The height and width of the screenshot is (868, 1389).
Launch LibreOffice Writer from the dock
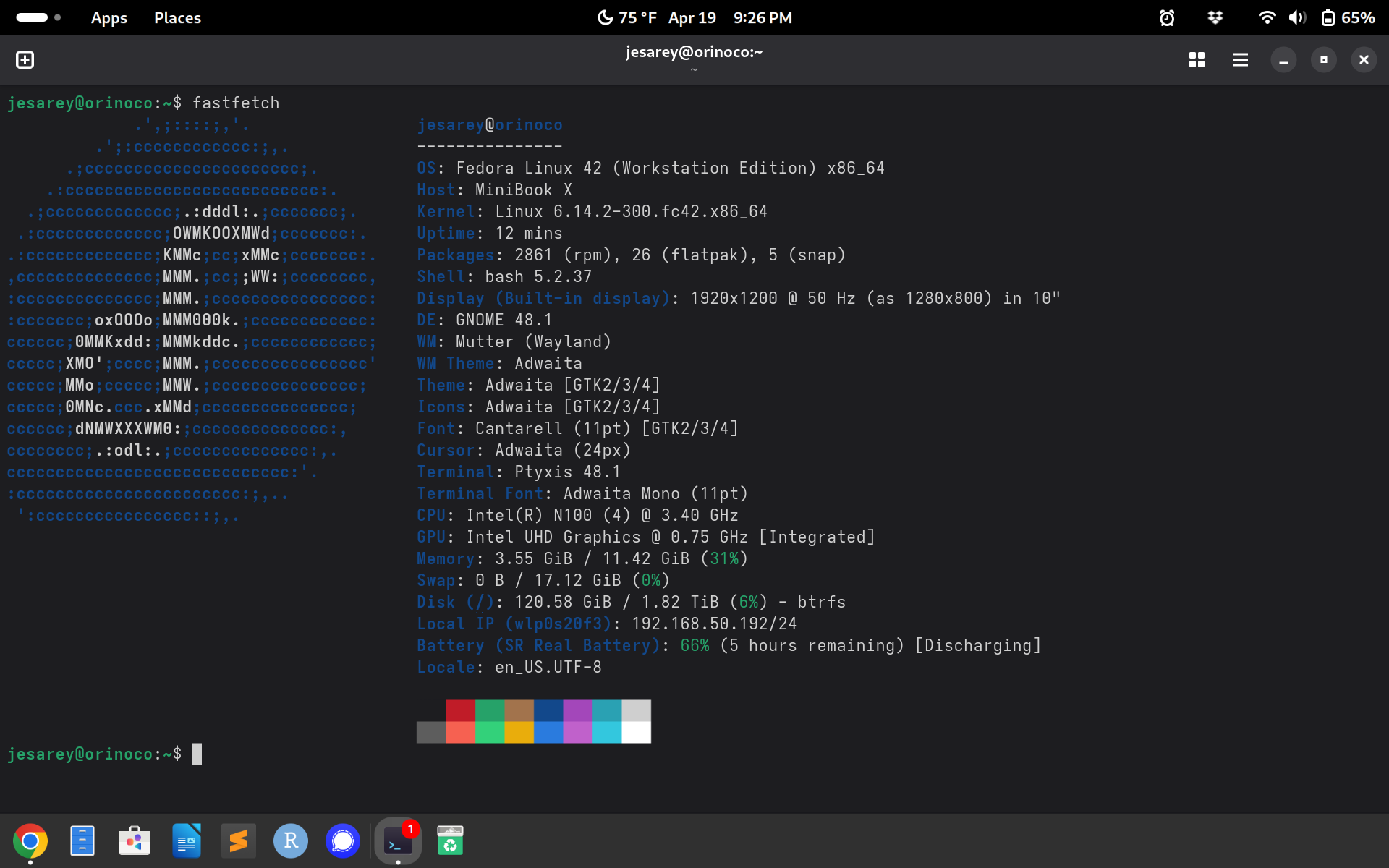point(187,841)
